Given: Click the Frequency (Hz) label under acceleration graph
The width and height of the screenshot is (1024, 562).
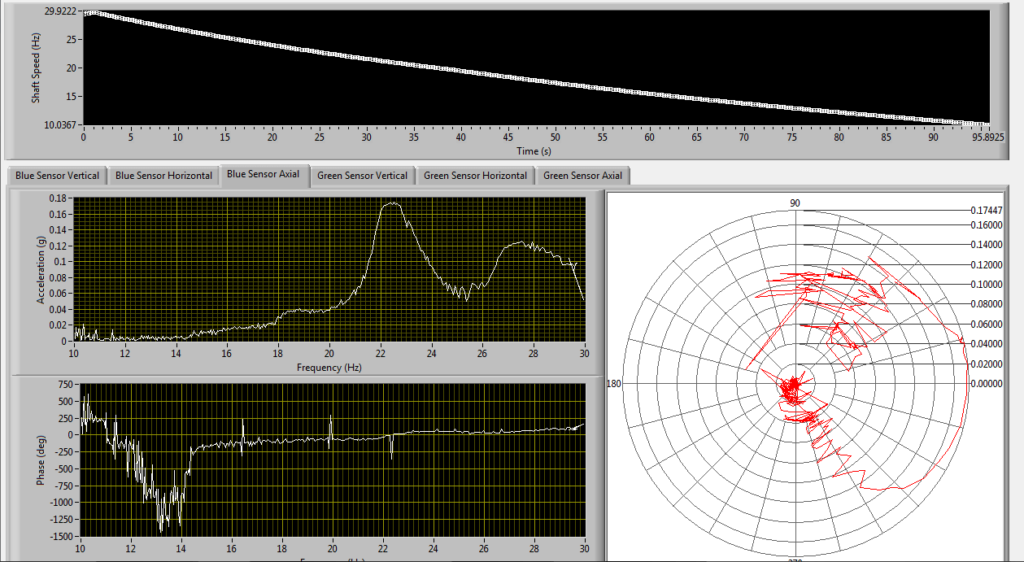Looking at the screenshot, I should click(x=328, y=367).
